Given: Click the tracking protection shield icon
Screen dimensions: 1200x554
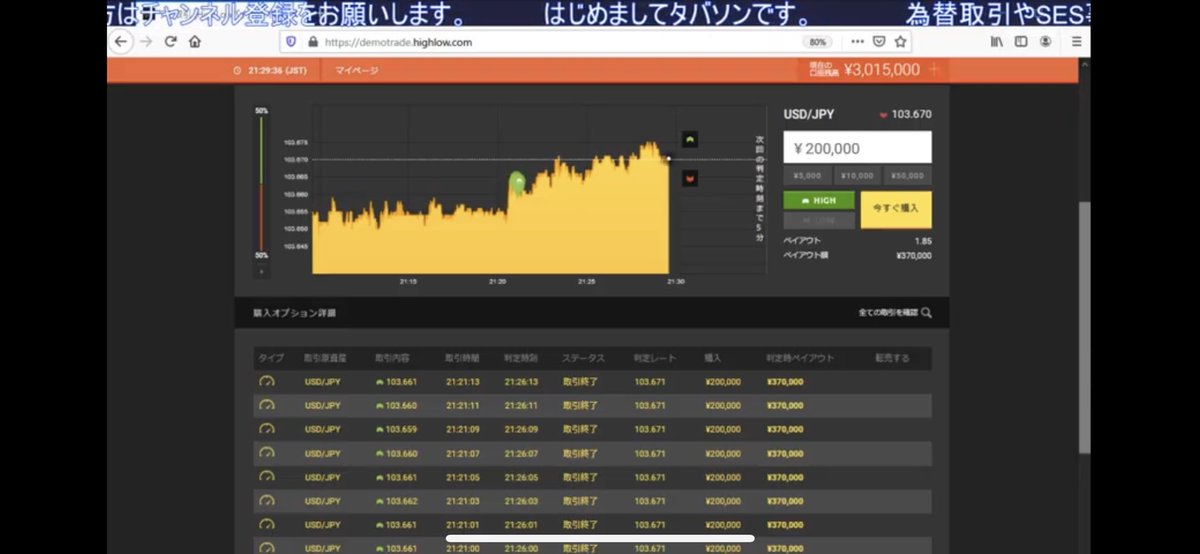Looking at the screenshot, I should 292,42.
